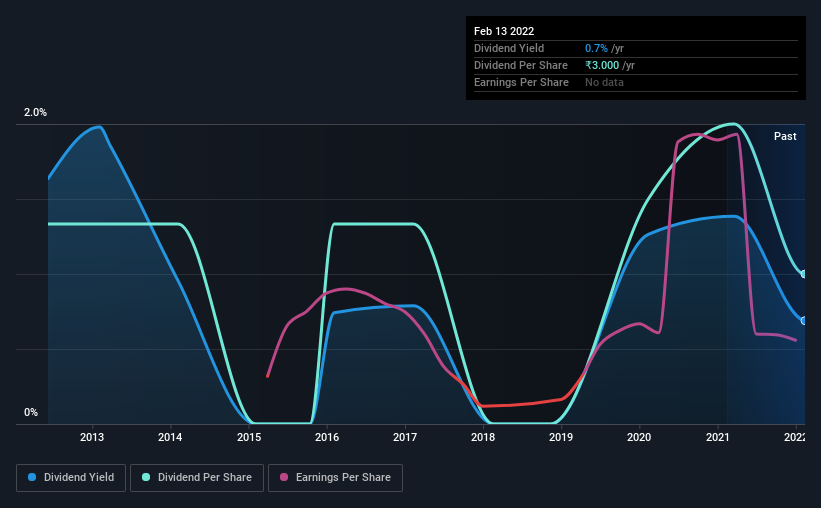821x508 pixels.
Task: Toggle the Dividend Yield legend button
Action: (71, 478)
